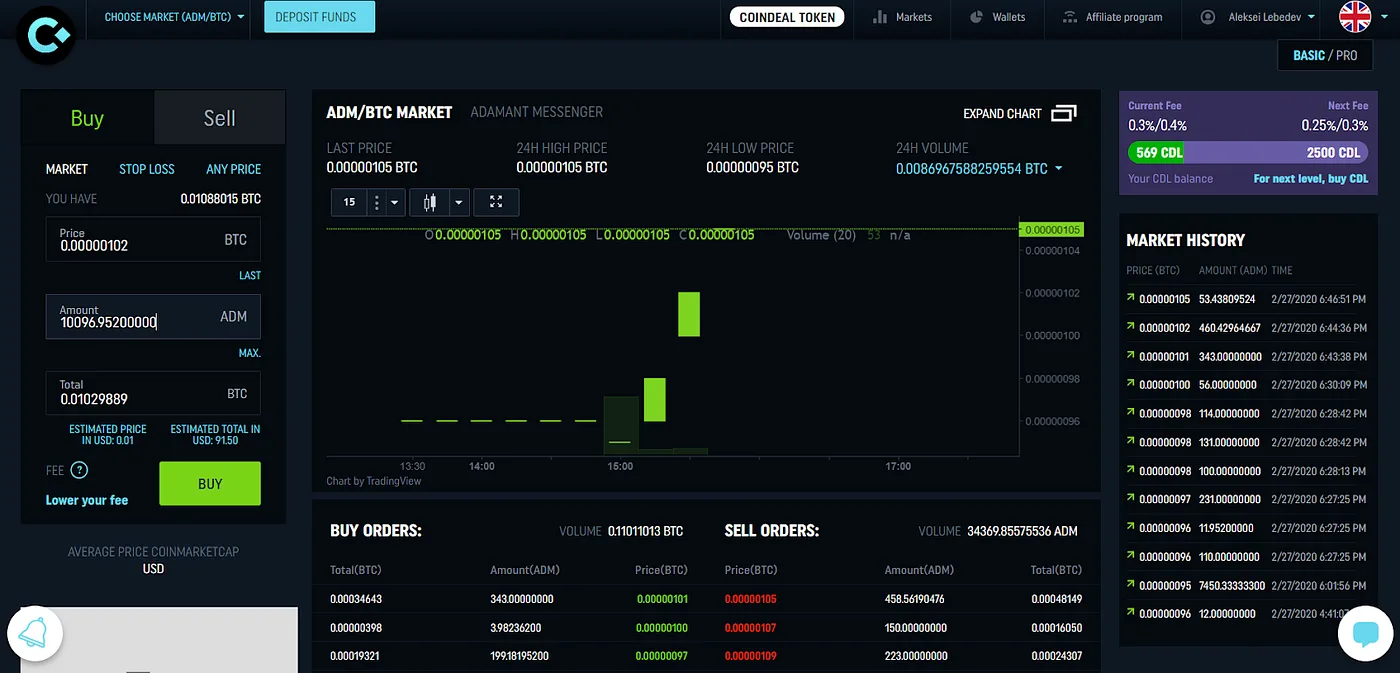Screen dimensions: 1400x673
Task: Click the Total input field
Action: 153,393
